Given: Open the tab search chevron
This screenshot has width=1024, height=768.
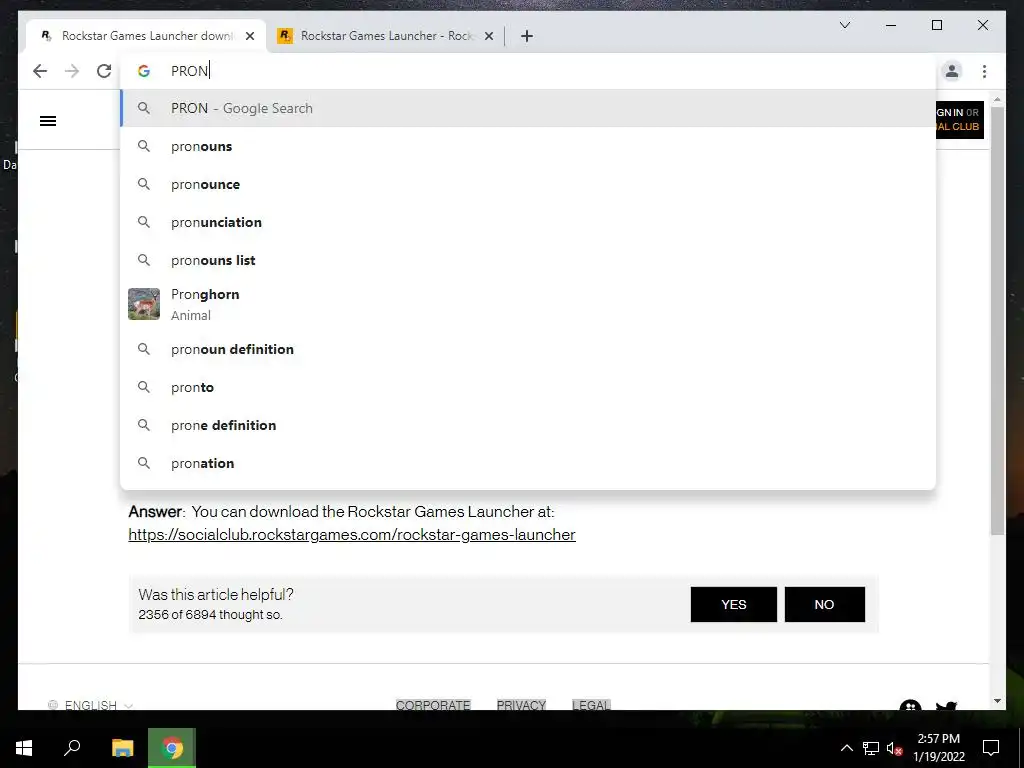Looking at the screenshot, I should 844,25.
